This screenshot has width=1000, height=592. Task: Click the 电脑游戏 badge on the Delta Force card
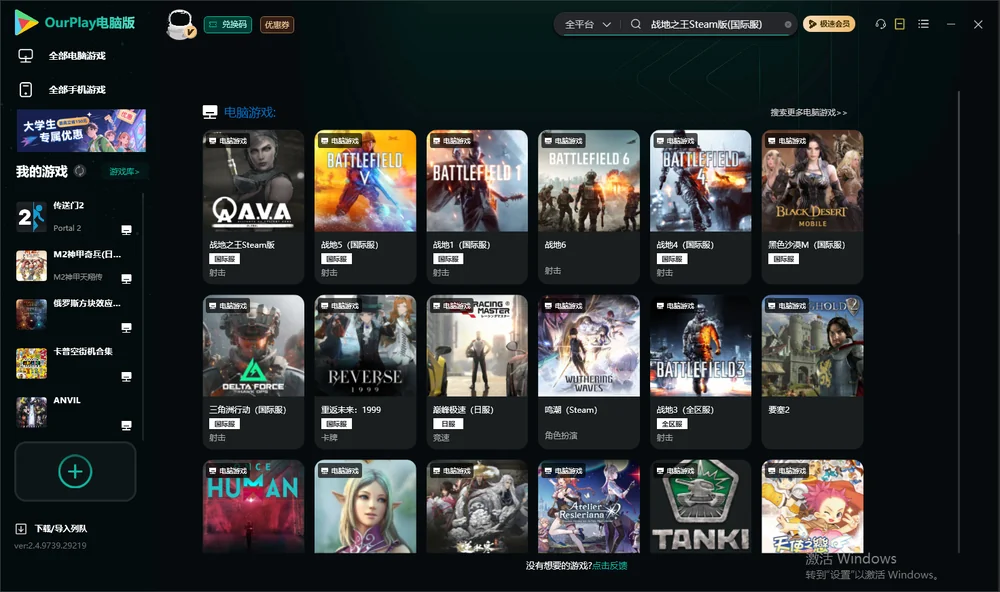click(228, 306)
